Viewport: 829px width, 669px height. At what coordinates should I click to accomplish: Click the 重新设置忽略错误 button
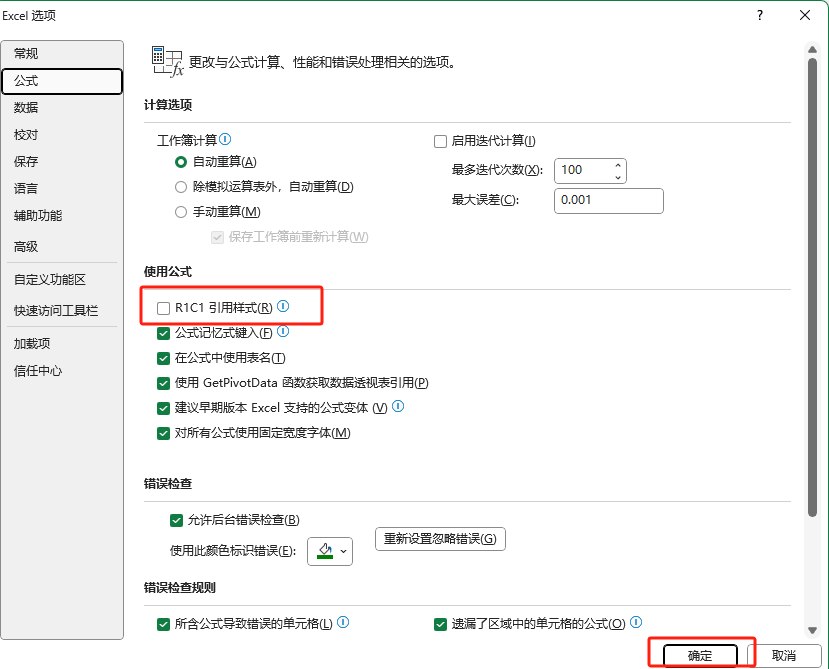[x=440, y=539]
